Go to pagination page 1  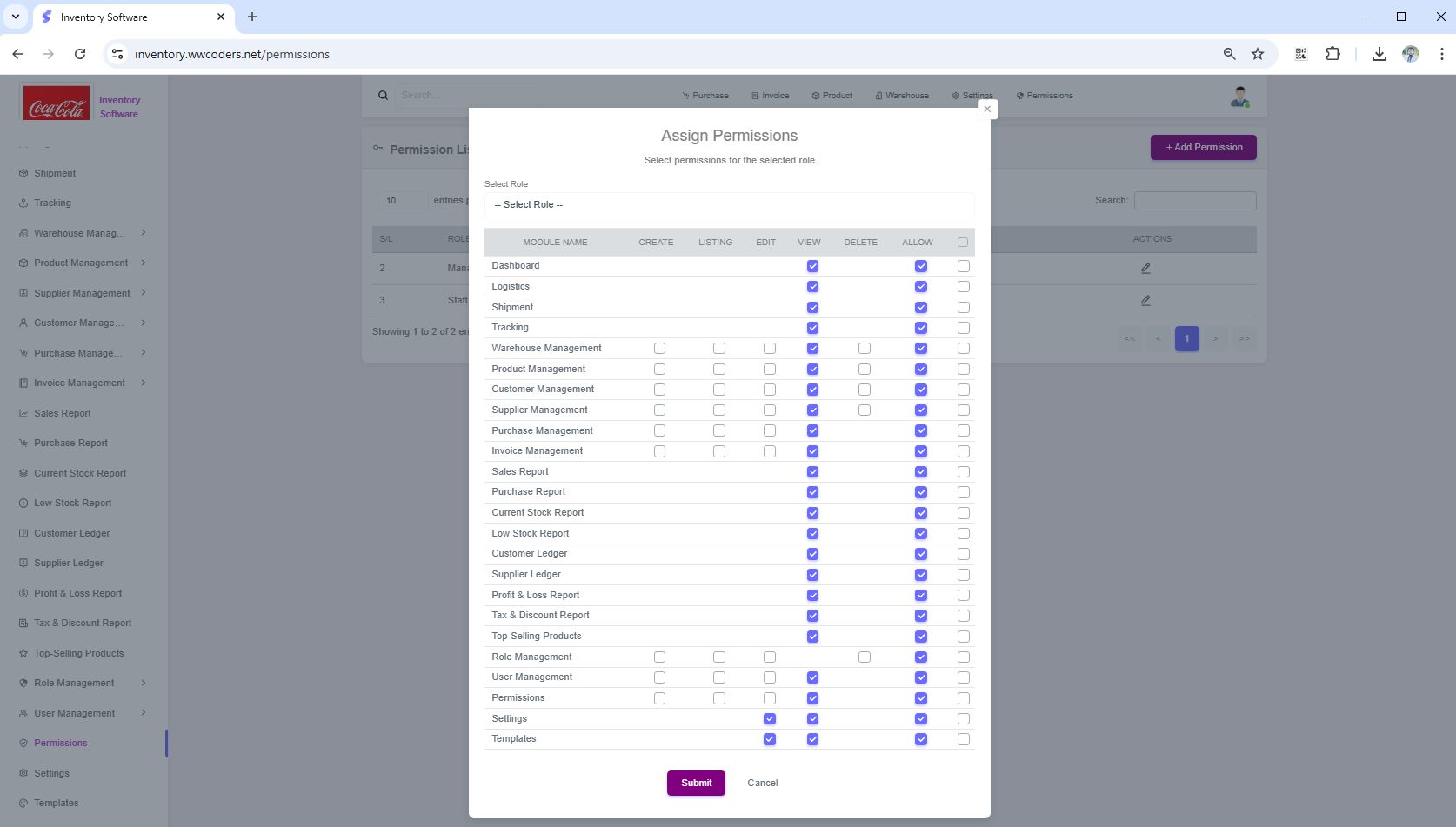(1186, 339)
